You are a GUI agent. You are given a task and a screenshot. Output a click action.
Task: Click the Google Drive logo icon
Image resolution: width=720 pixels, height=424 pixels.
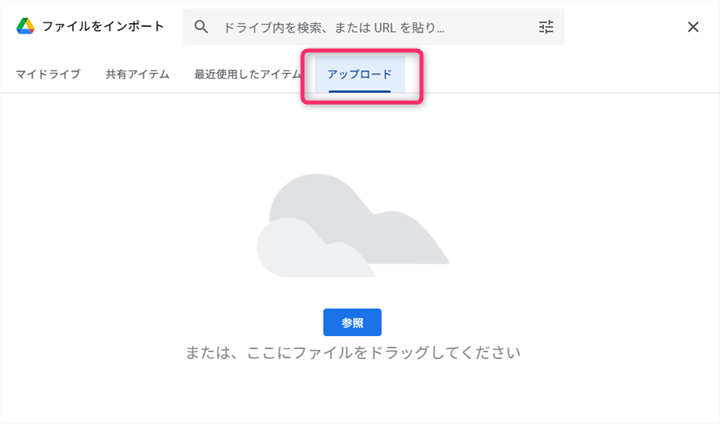coord(25,27)
